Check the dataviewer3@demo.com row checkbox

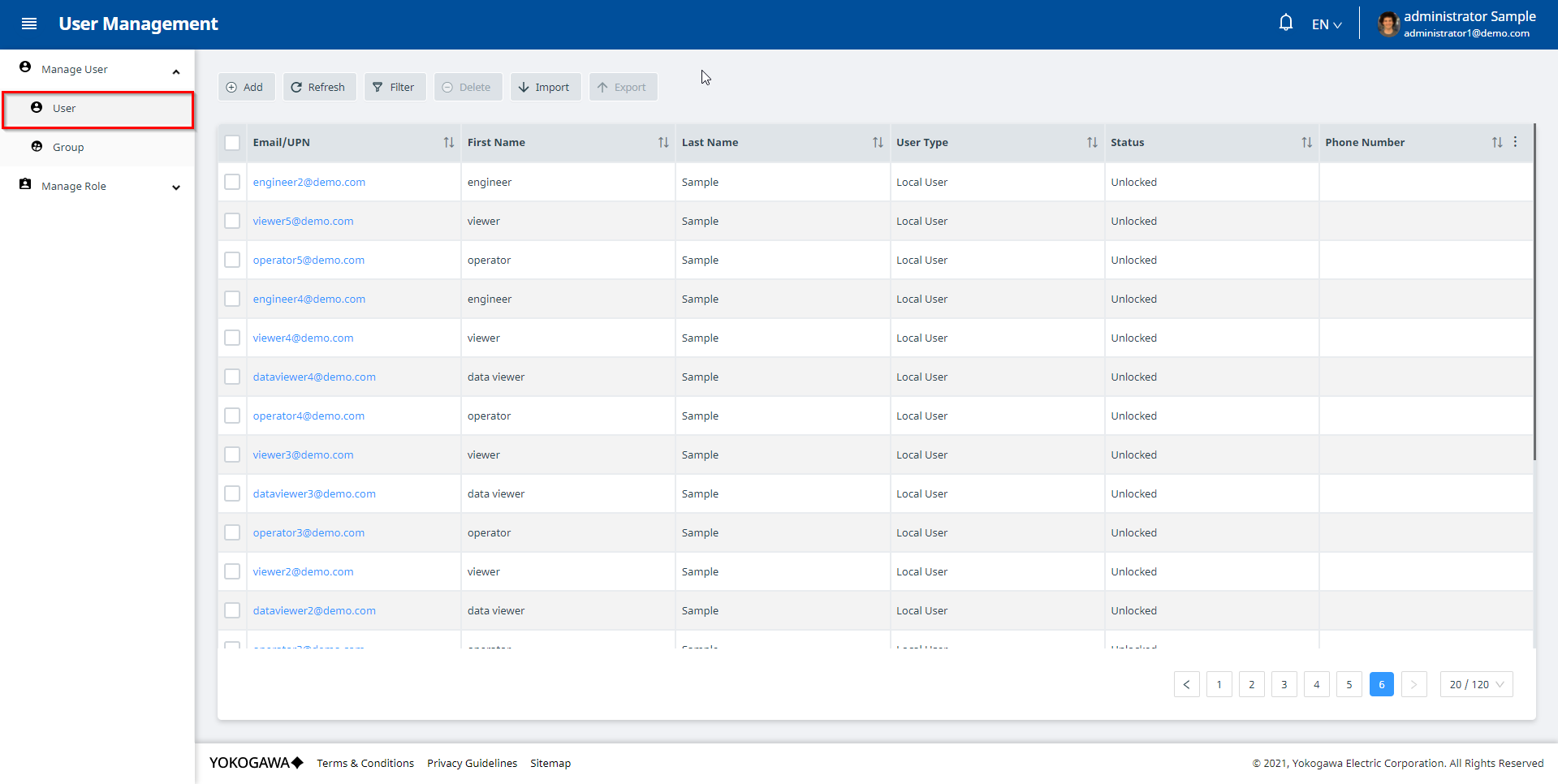click(x=232, y=493)
